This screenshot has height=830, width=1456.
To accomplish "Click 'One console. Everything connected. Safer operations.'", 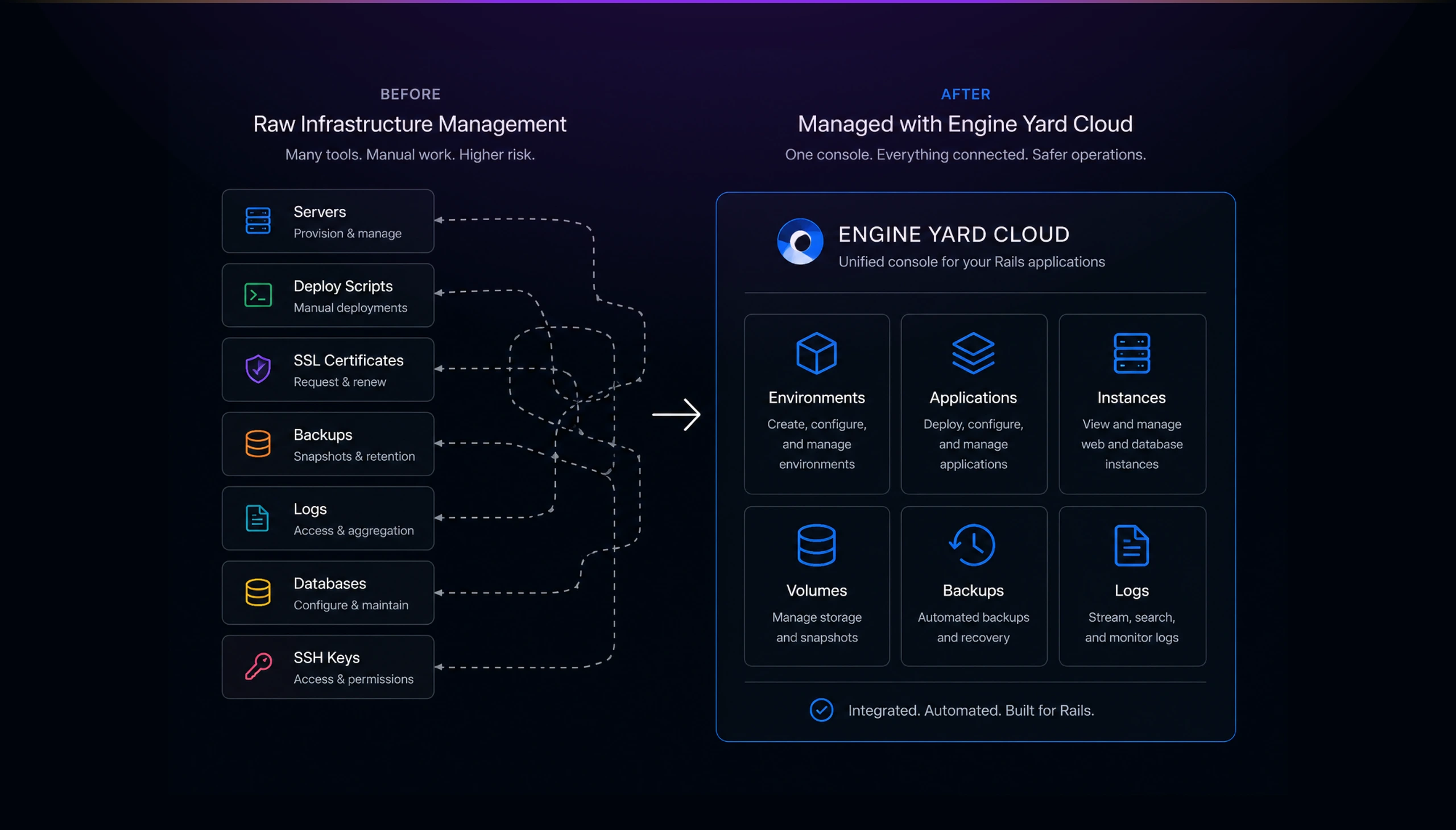I will click(x=965, y=155).
